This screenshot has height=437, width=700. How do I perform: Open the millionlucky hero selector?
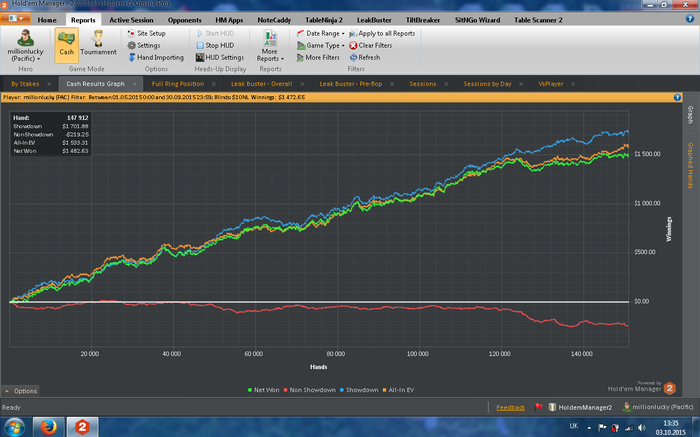25,46
